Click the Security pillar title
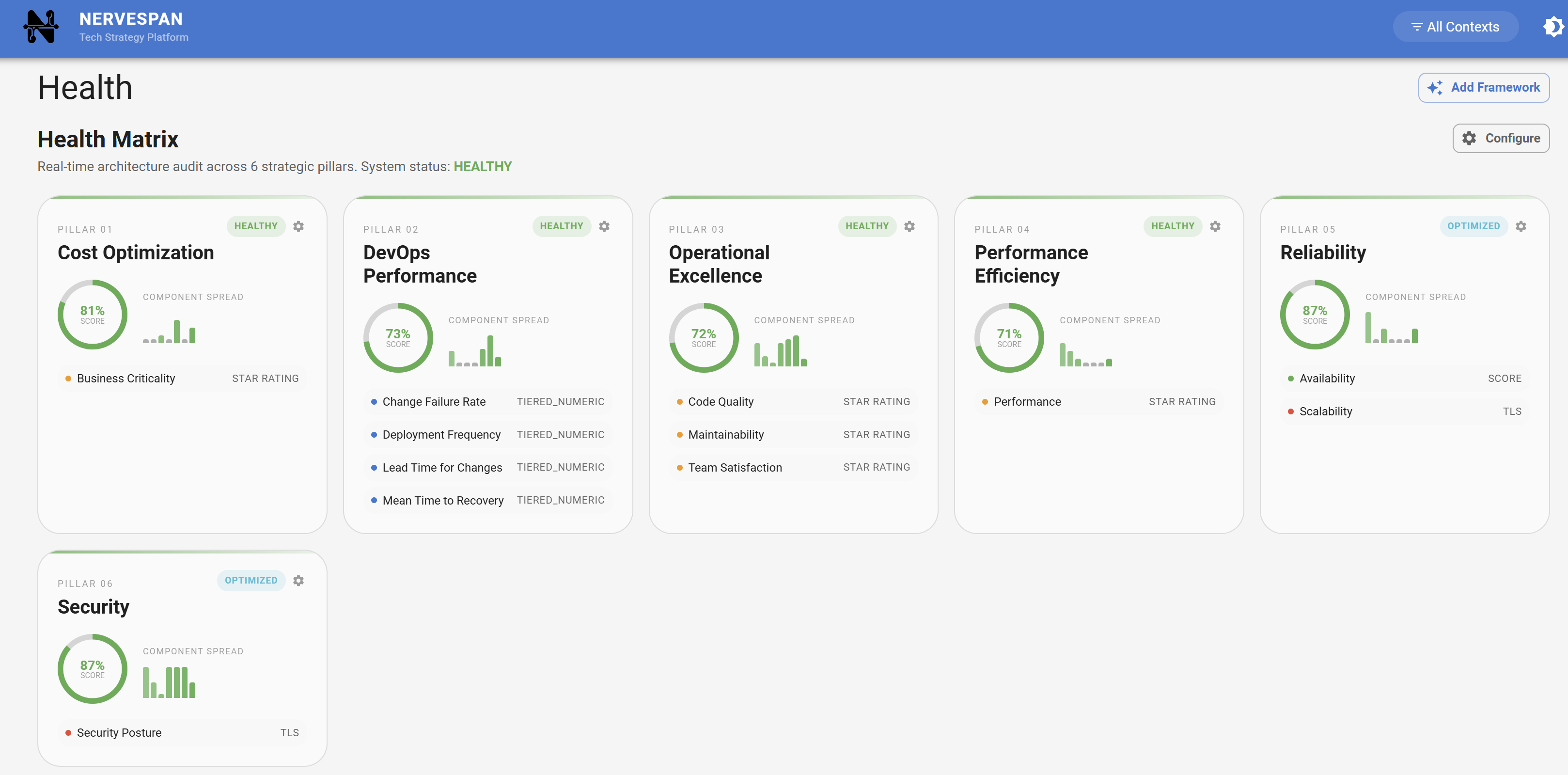Viewport: 1568px width, 775px height. click(93, 607)
